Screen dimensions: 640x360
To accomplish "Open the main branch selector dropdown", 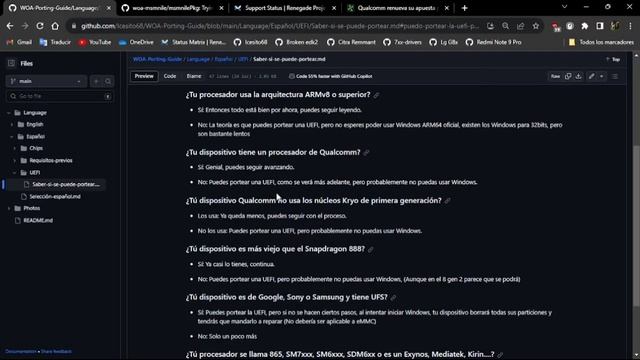I will click(x=46, y=81).
